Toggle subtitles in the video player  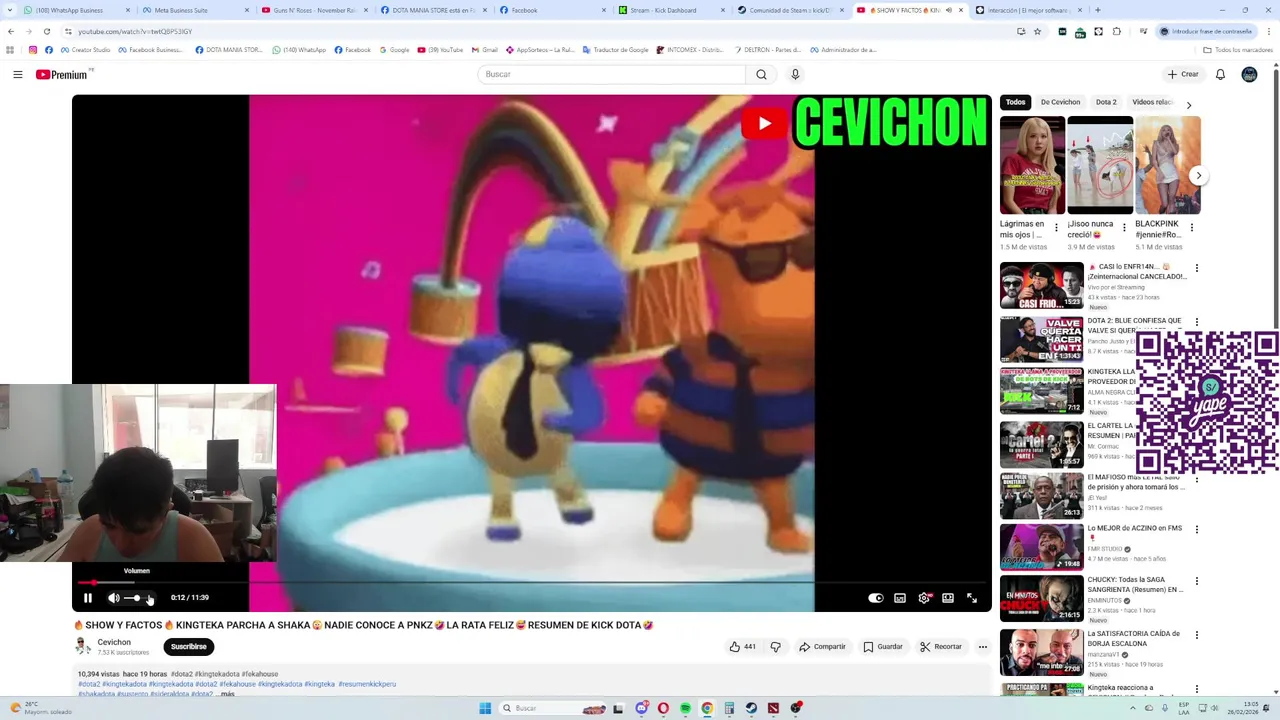(x=900, y=598)
